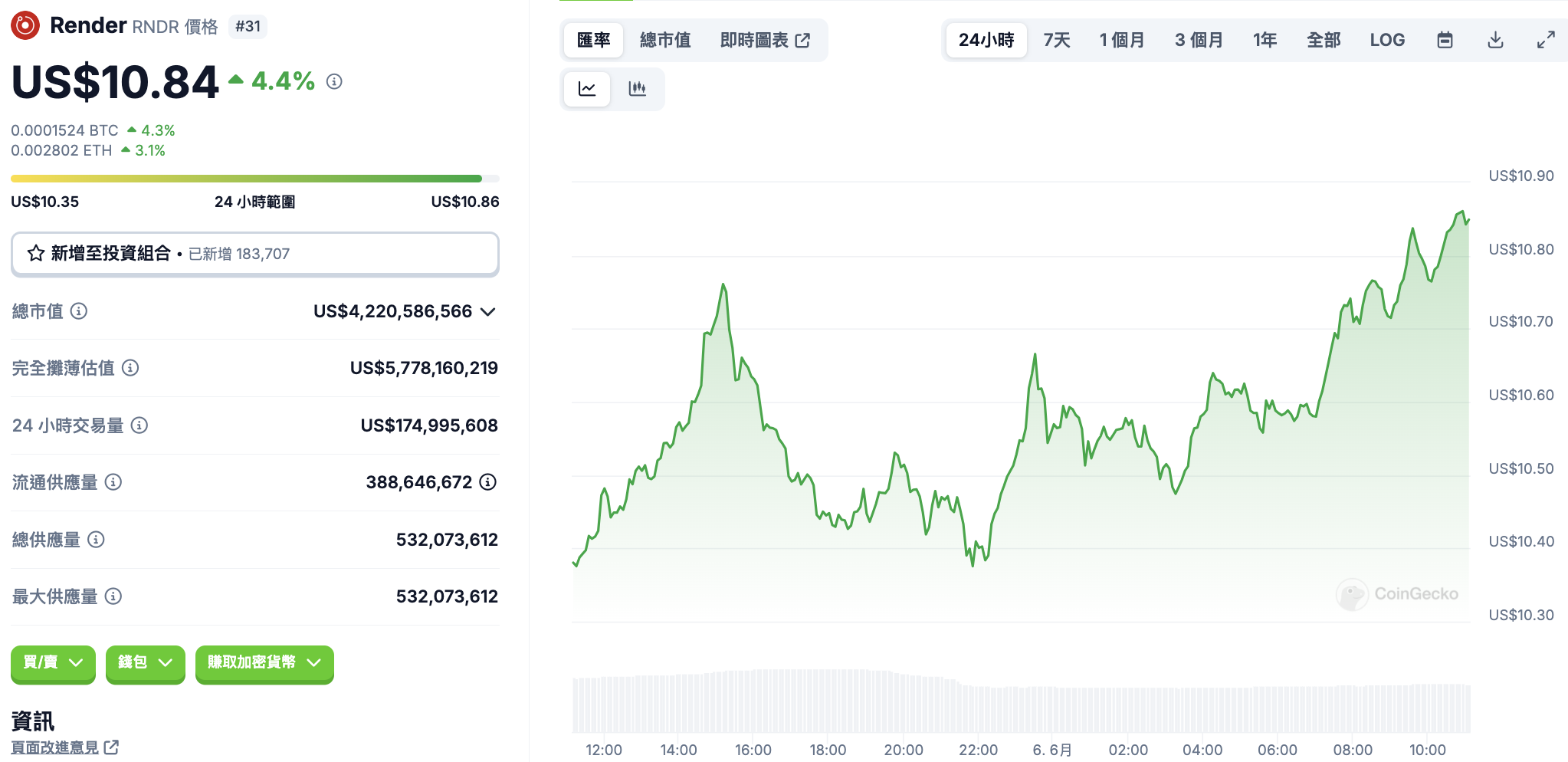
Task: Switch to line chart view icon
Action: point(587,89)
